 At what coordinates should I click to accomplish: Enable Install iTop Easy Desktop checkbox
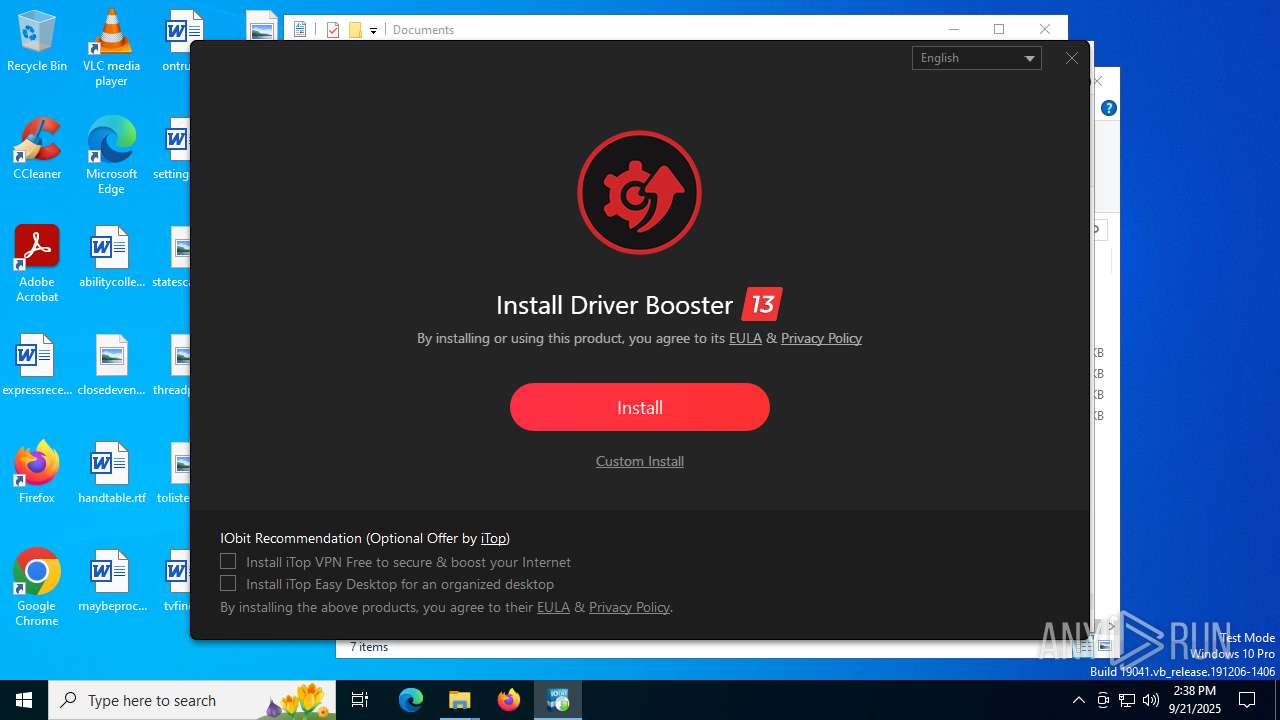228,584
